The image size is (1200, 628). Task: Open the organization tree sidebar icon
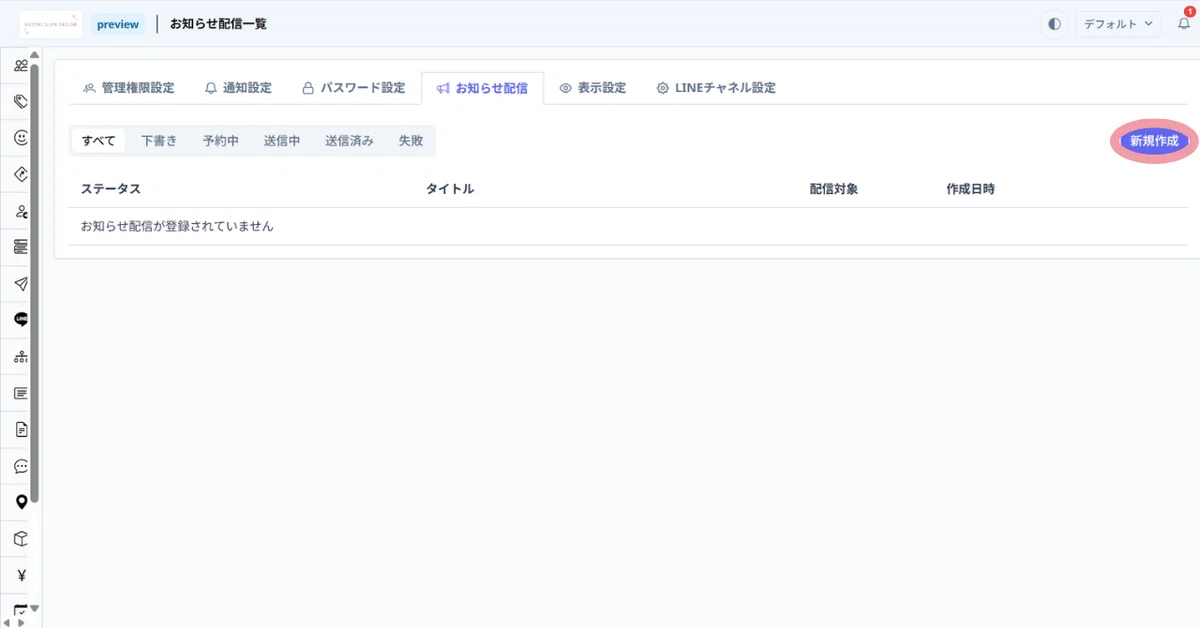(21, 357)
